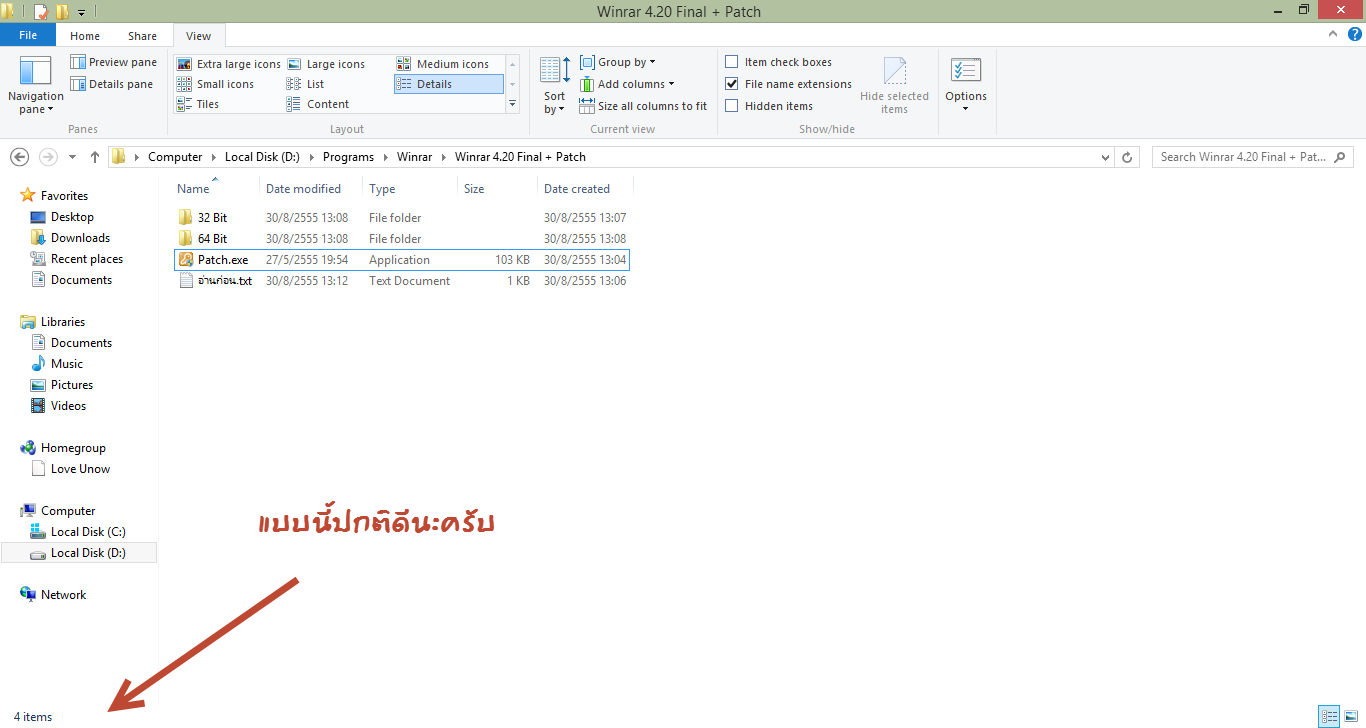Screen dimensions: 1366x728
Task: Click the Search Winrar 4.20 Final box
Action: [x=1252, y=157]
